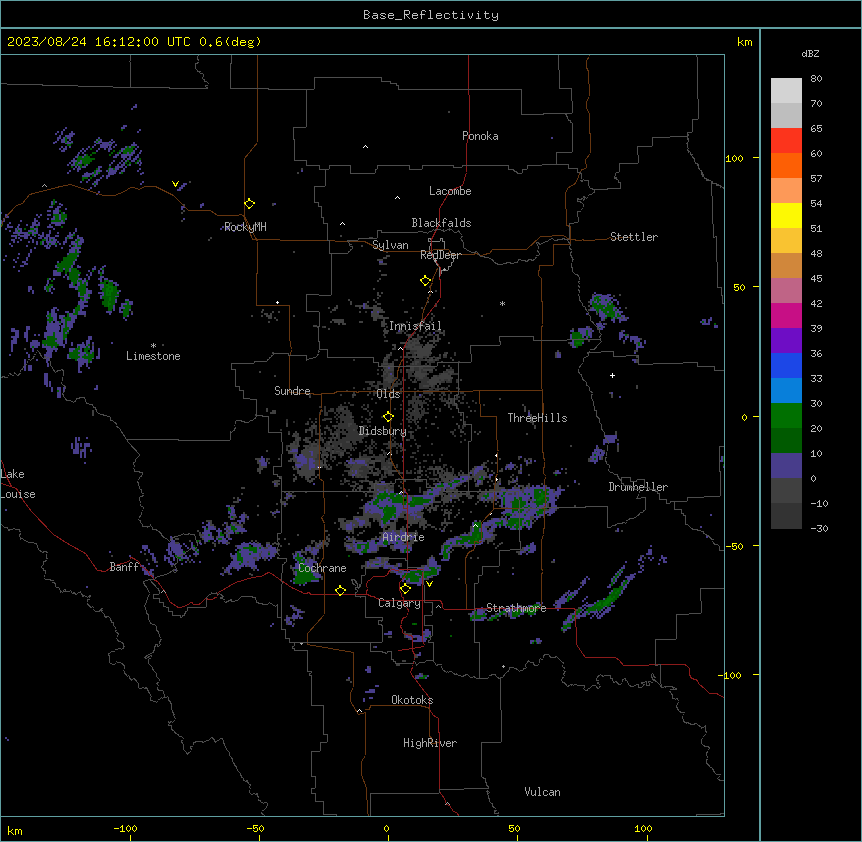Pick the orange 57-60 dBZ legend swatch
Image resolution: width=862 pixels, height=842 pixels.
[786, 165]
